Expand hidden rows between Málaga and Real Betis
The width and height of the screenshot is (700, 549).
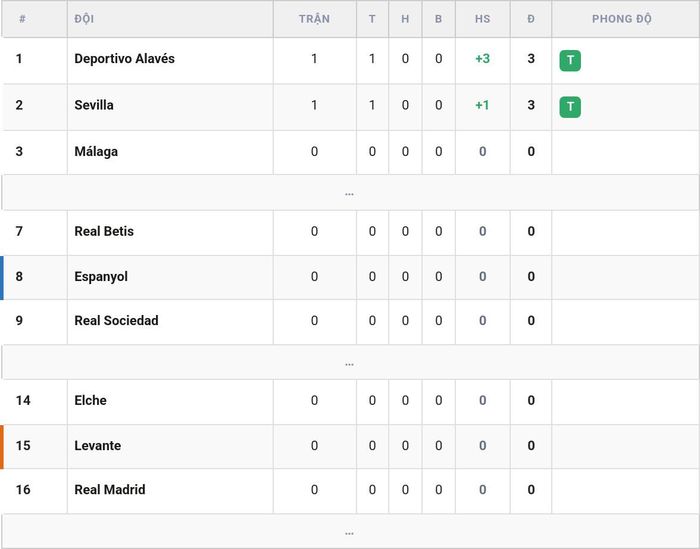point(350,193)
